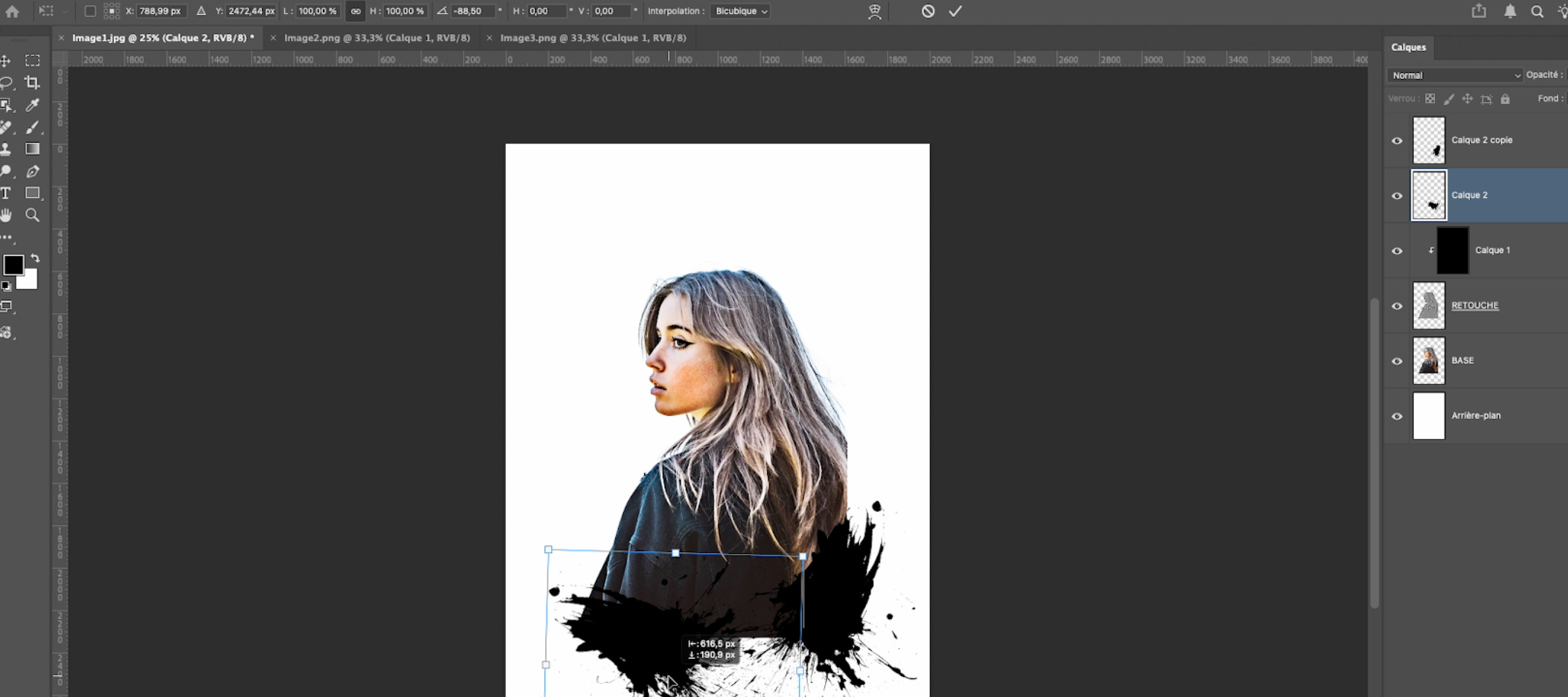1568x697 pixels.
Task: Select the Zoom magnifier tool
Action: coord(33,215)
